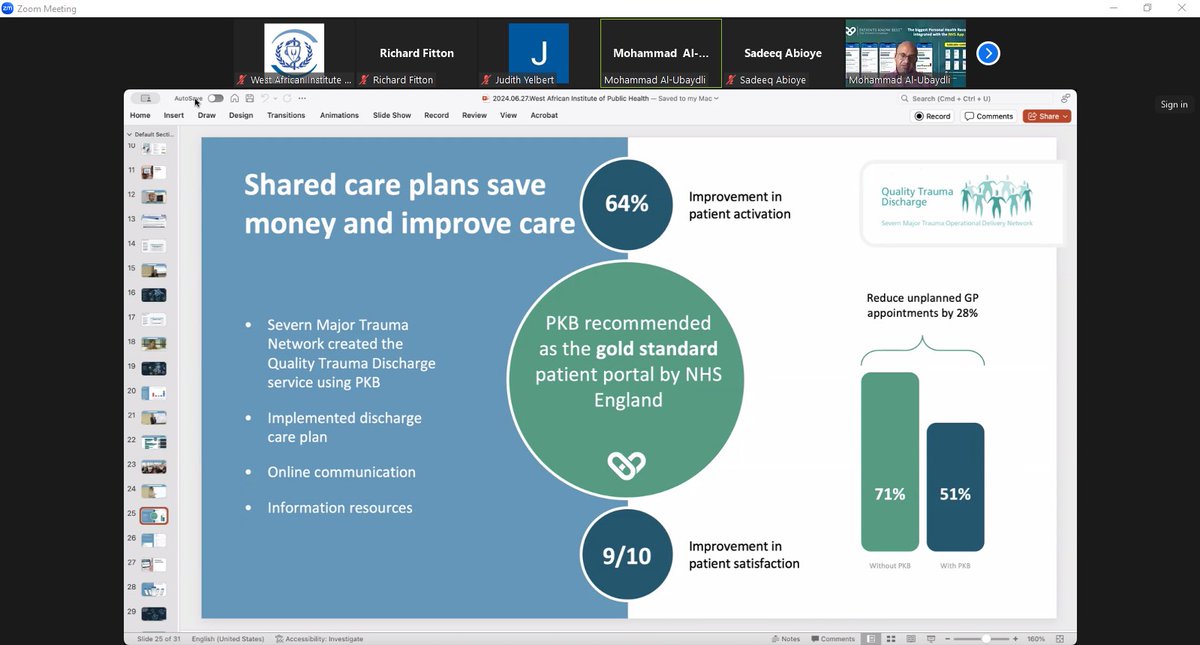Open the Review ribbon tab
Viewport: 1200px width, 645px height.
point(474,115)
